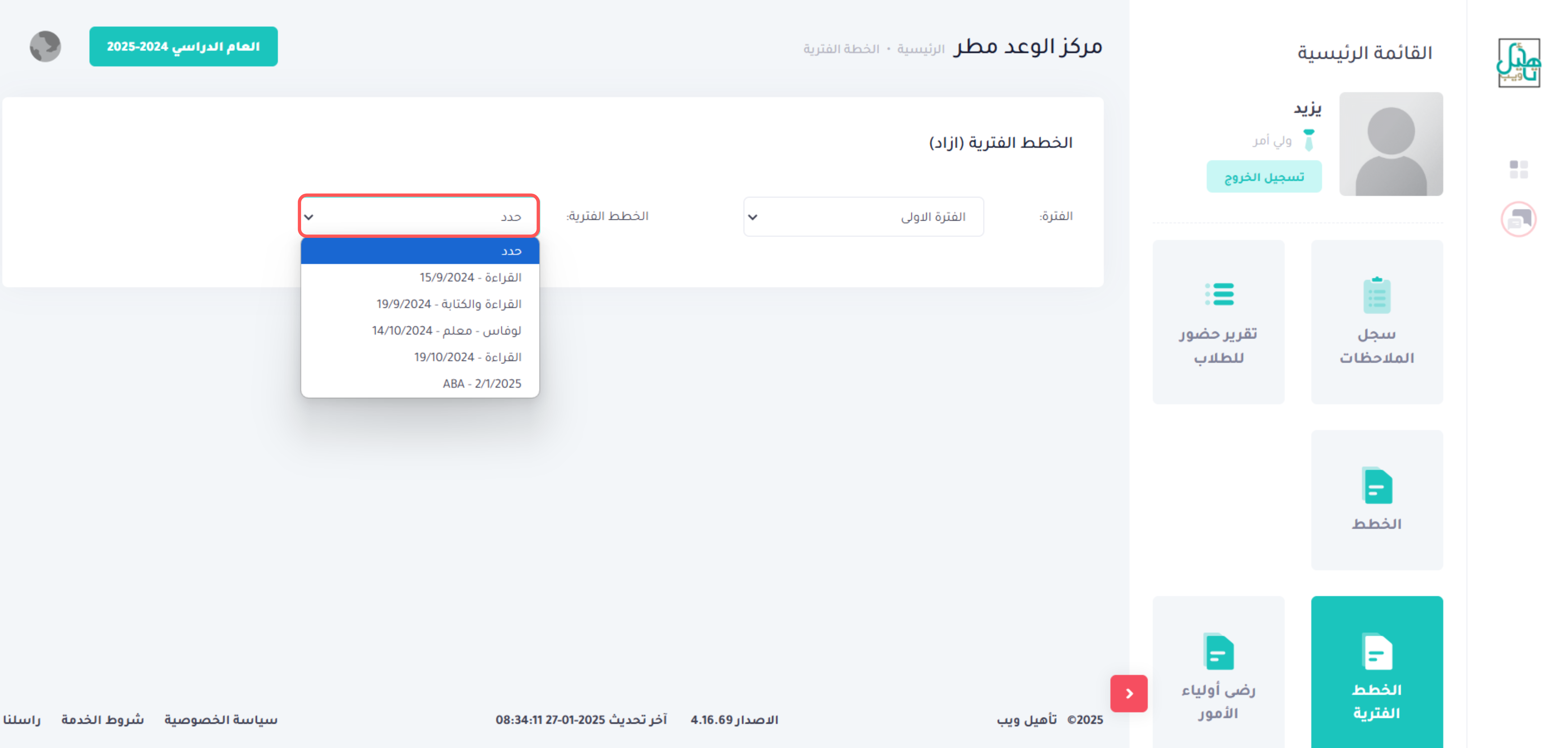
Task: Select لوفاس - معلم - 14/10/2024 option
Action: pyautogui.click(x=420, y=331)
